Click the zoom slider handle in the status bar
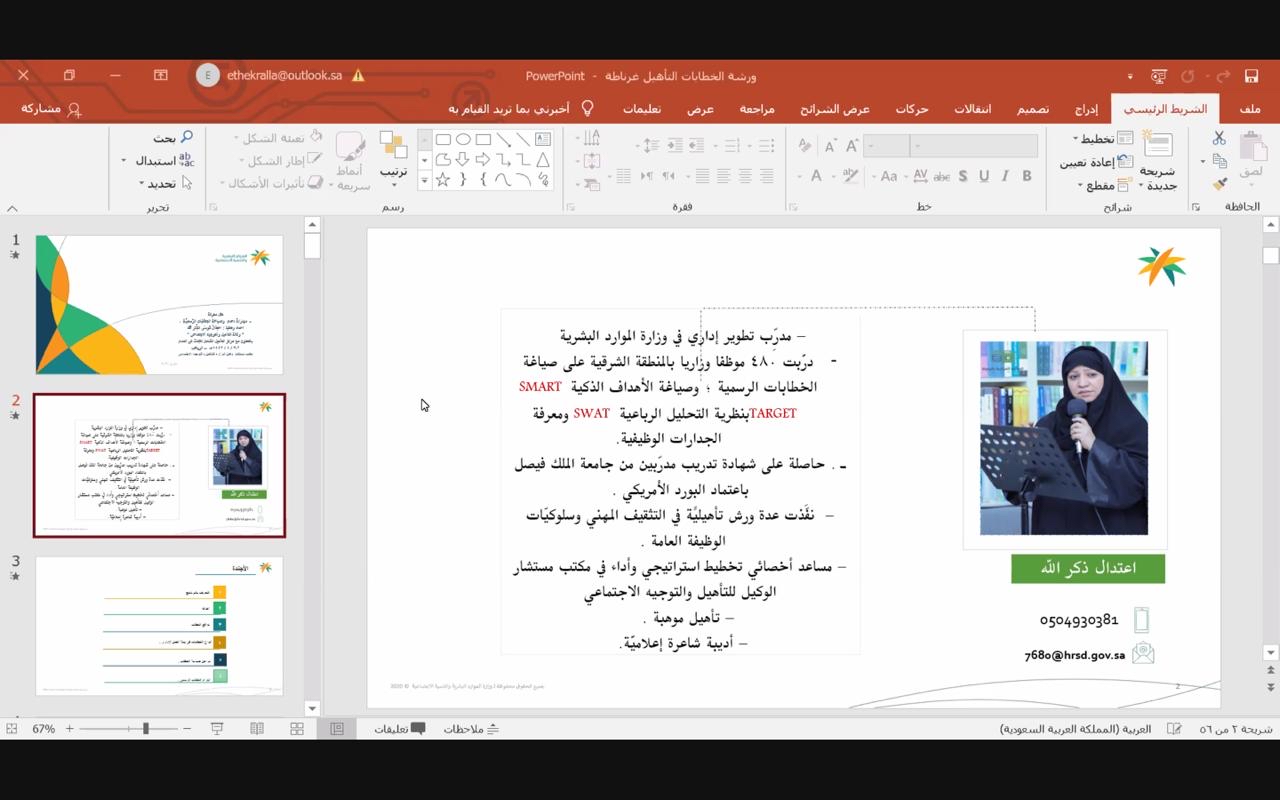 click(146, 729)
